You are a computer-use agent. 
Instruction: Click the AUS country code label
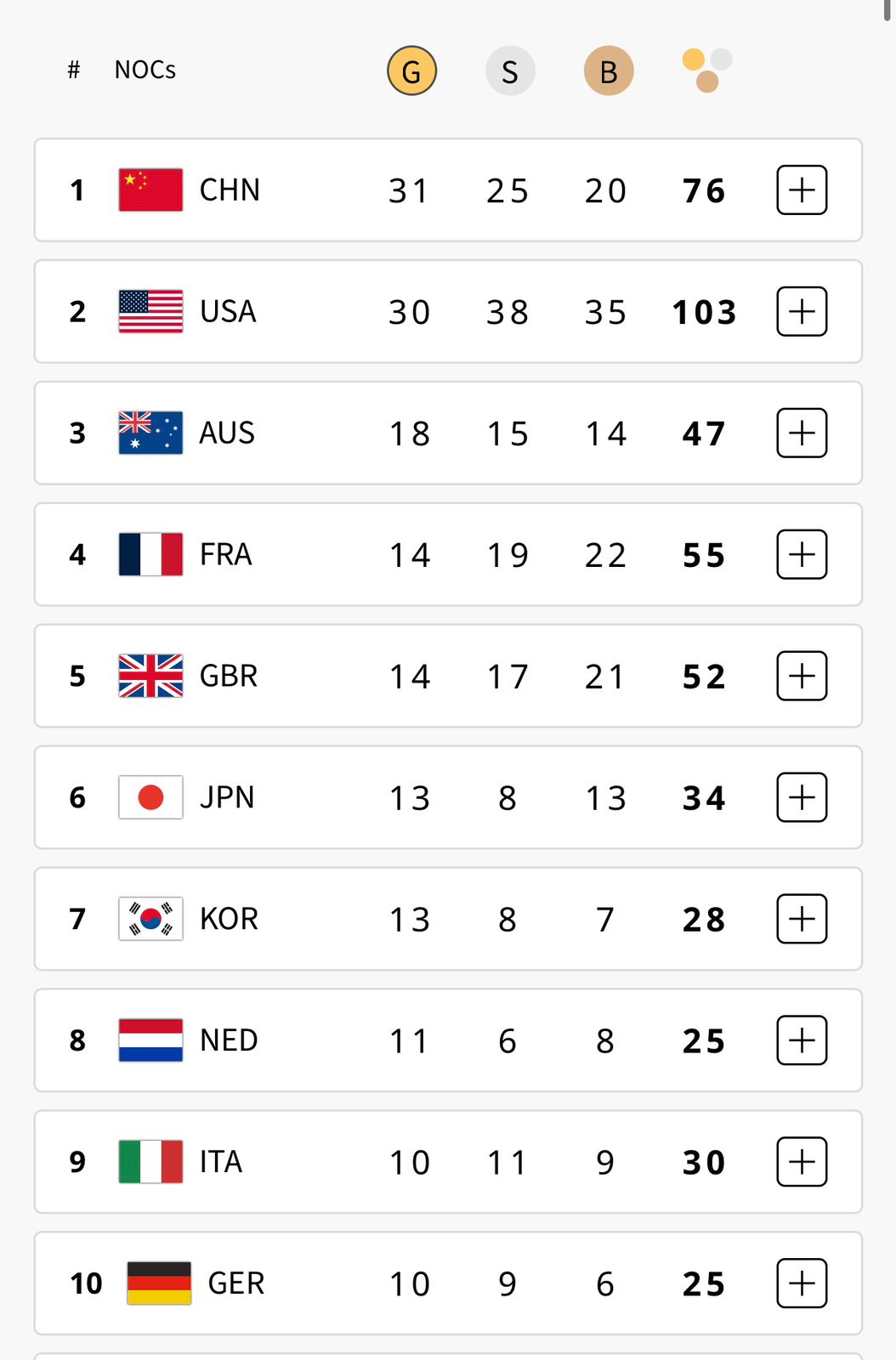[227, 433]
